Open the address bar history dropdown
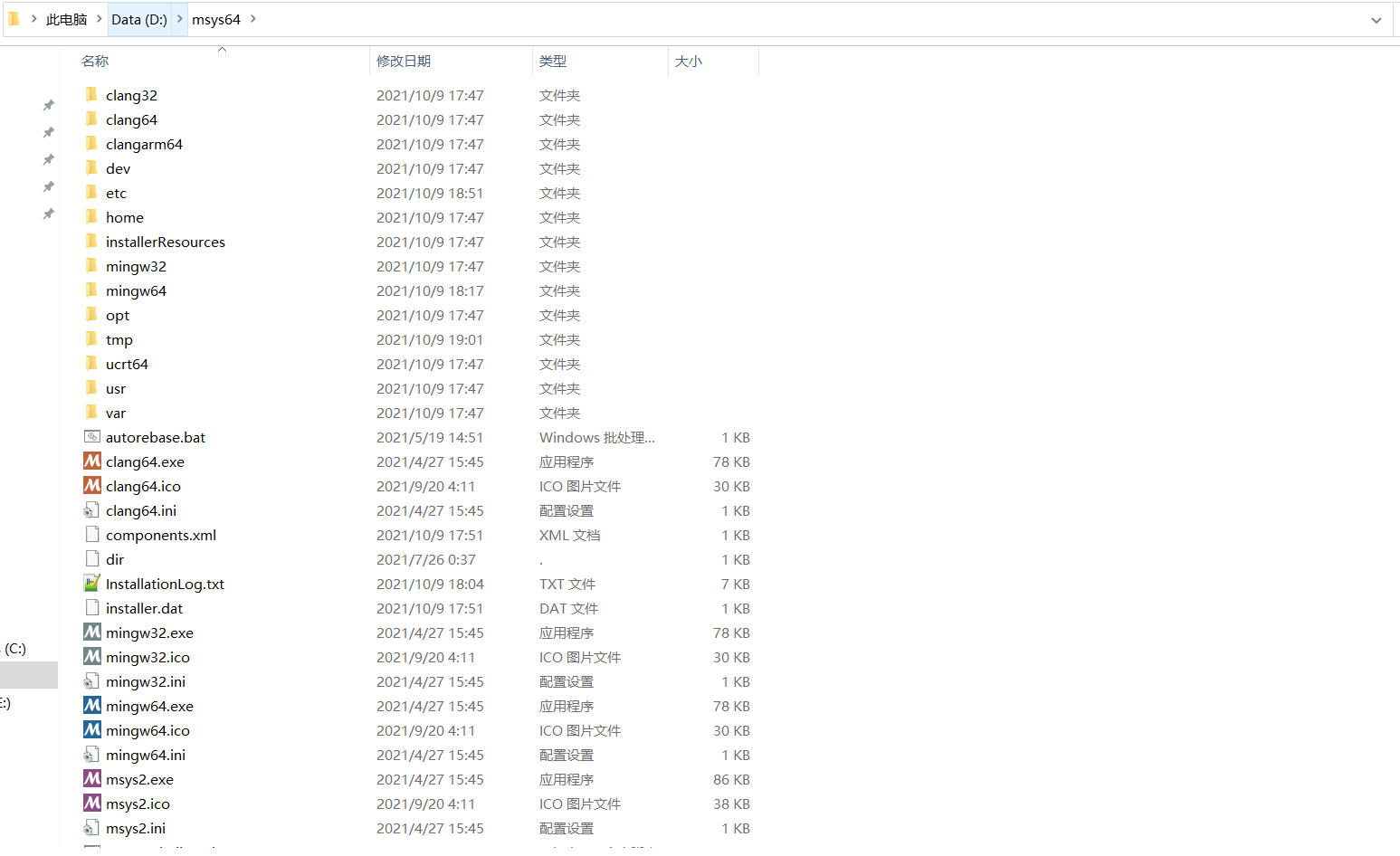This screenshot has height=856, width=1400. (x=1376, y=20)
